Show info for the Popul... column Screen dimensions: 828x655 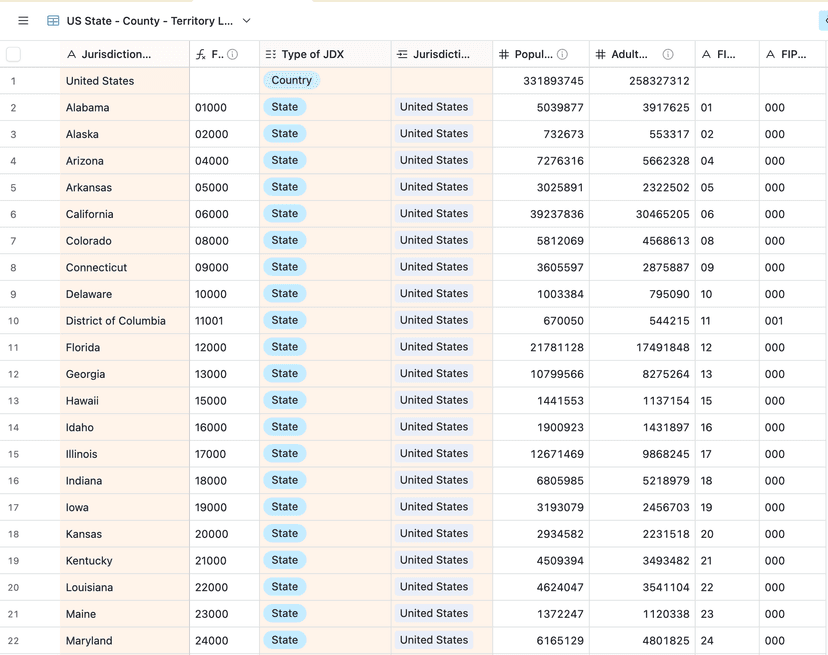pyautogui.click(x=562, y=54)
